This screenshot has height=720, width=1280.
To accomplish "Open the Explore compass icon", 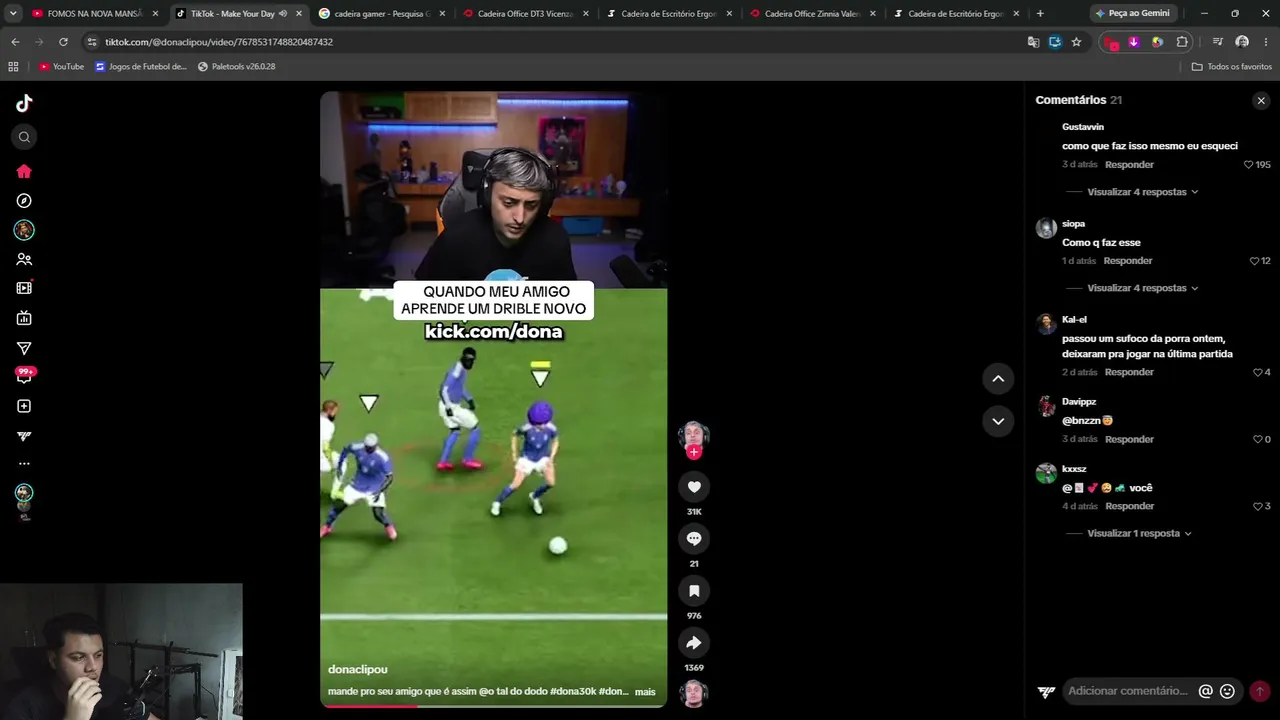I will (x=24, y=201).
